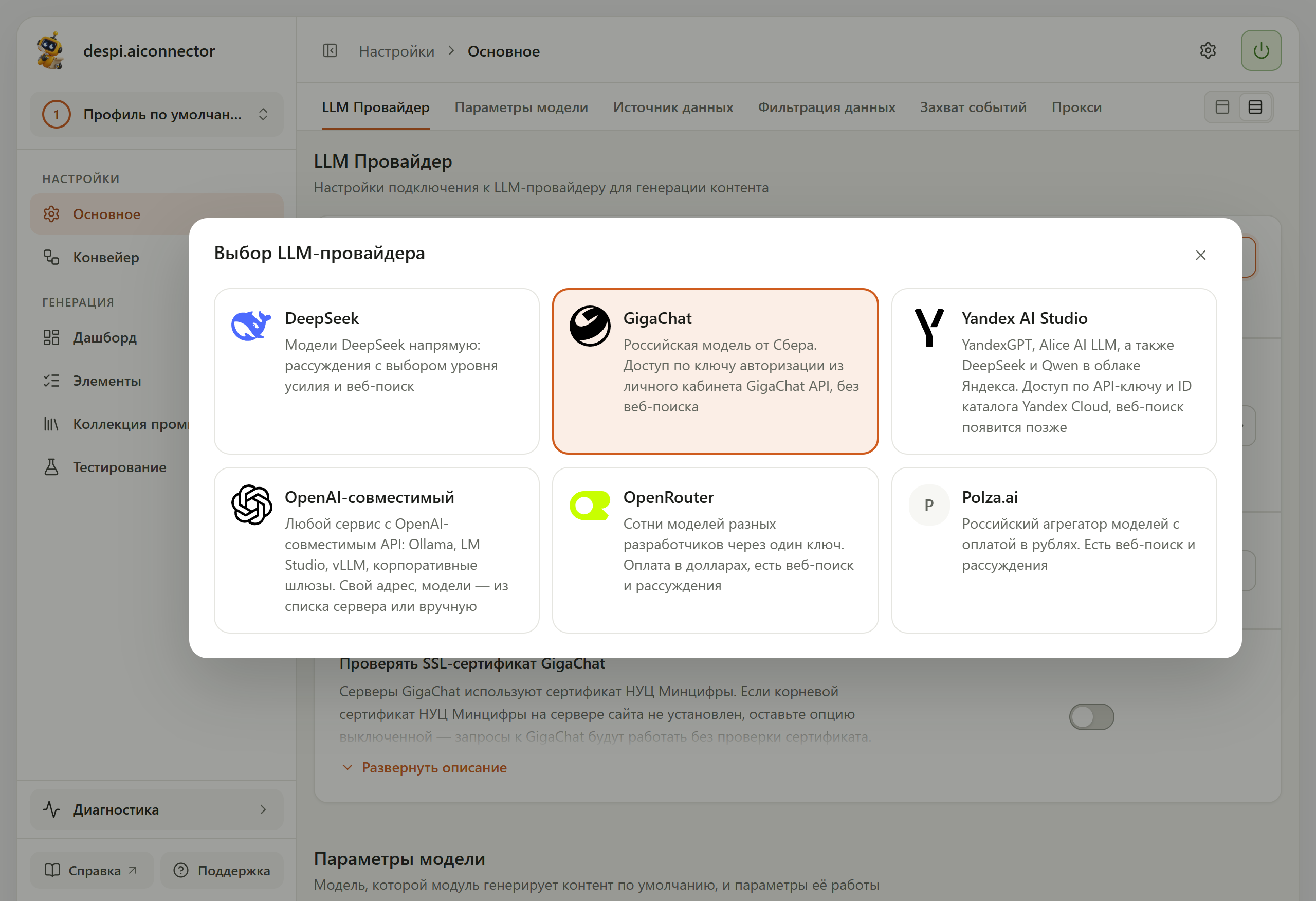This screenshot has width=1316, height=901.
Task: Click the green power button
Action: click(1260, 50)
